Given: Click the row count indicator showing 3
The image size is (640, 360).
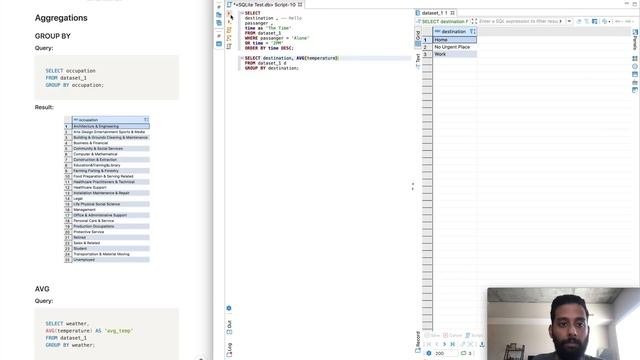Looking at the screenshot, I should (x=467, y=353).
